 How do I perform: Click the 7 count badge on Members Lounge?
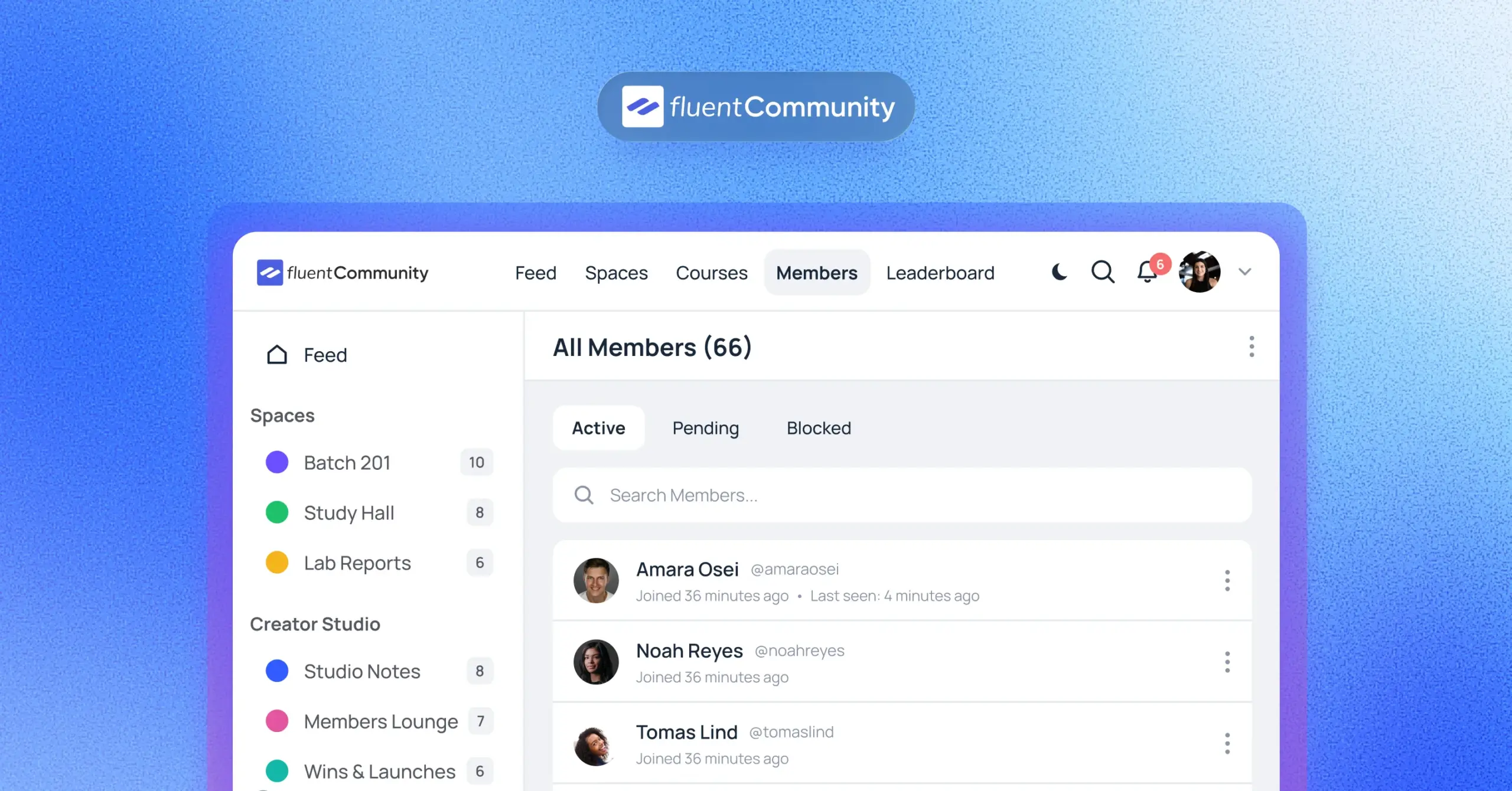pyautogui.click(x=481, y=721)
